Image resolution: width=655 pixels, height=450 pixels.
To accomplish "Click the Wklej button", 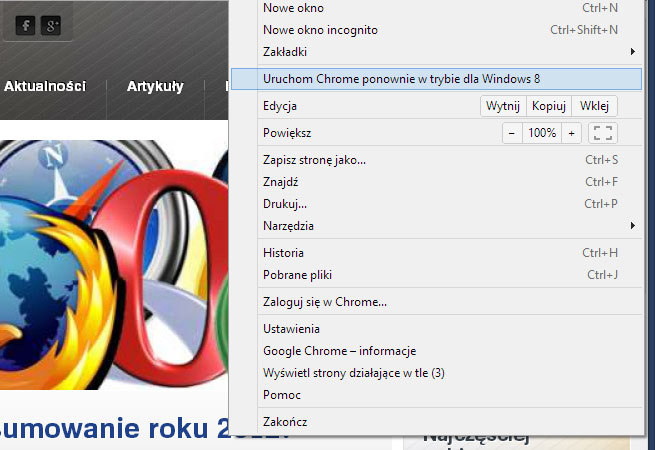I will tap(594, 106).
